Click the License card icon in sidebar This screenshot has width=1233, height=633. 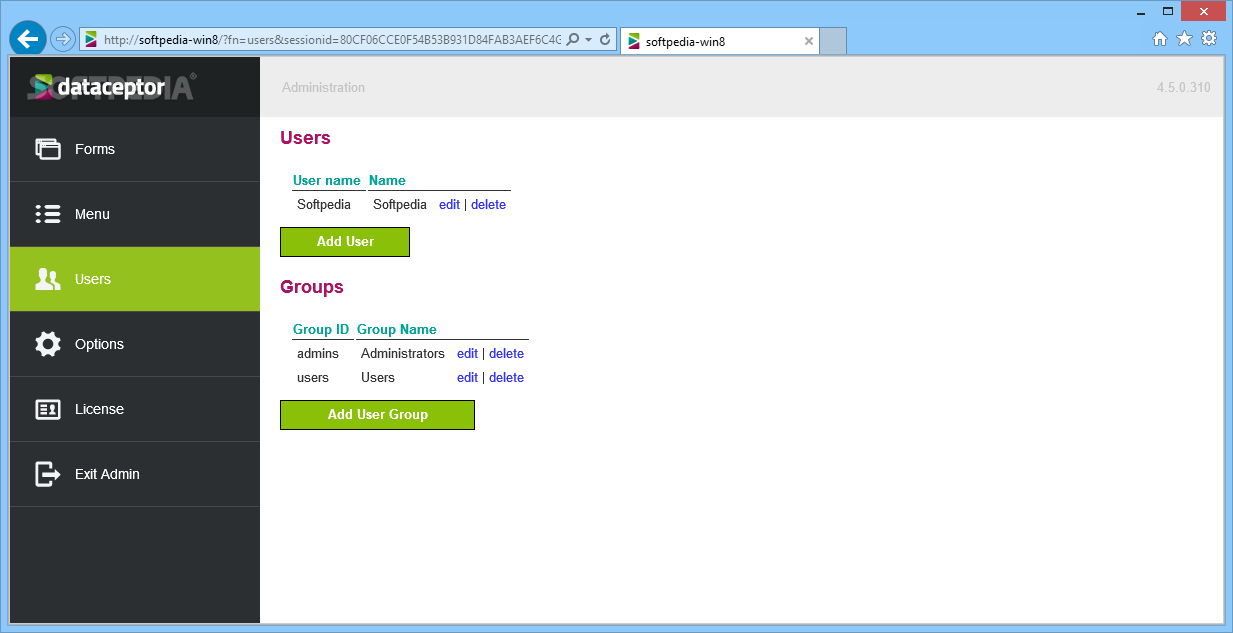tap(48, 409)
